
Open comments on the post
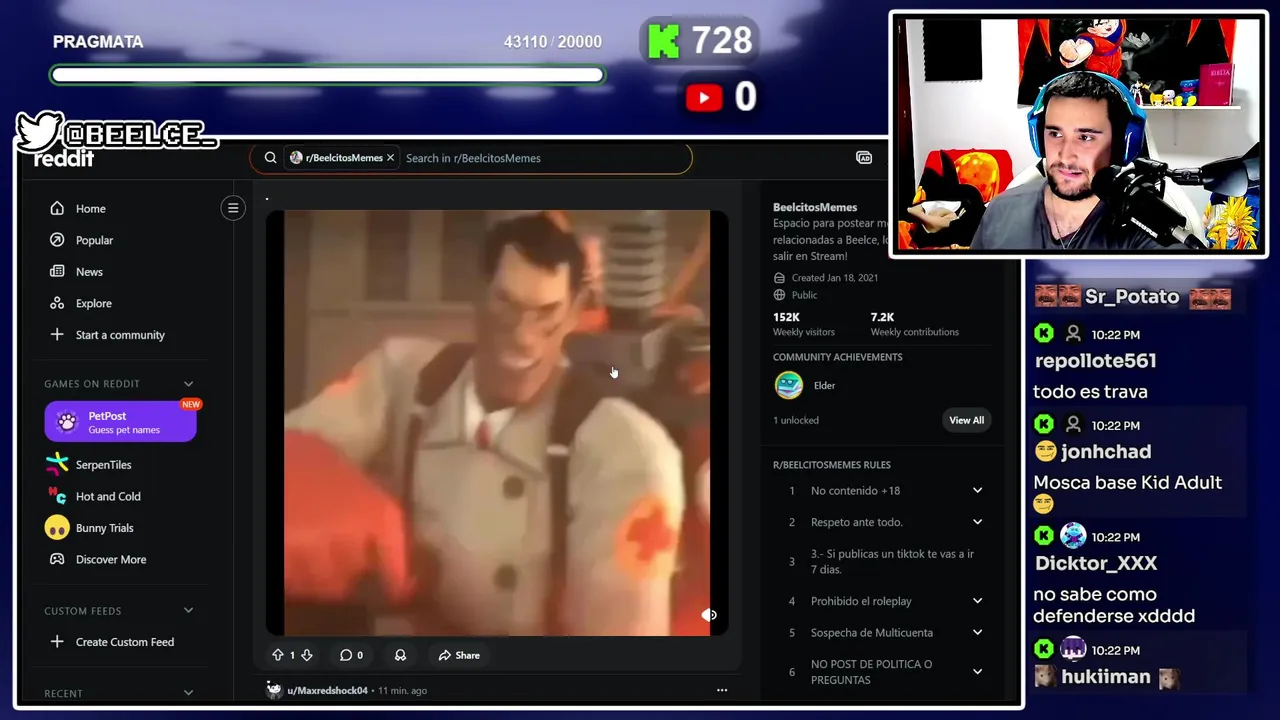pos(351,655)
